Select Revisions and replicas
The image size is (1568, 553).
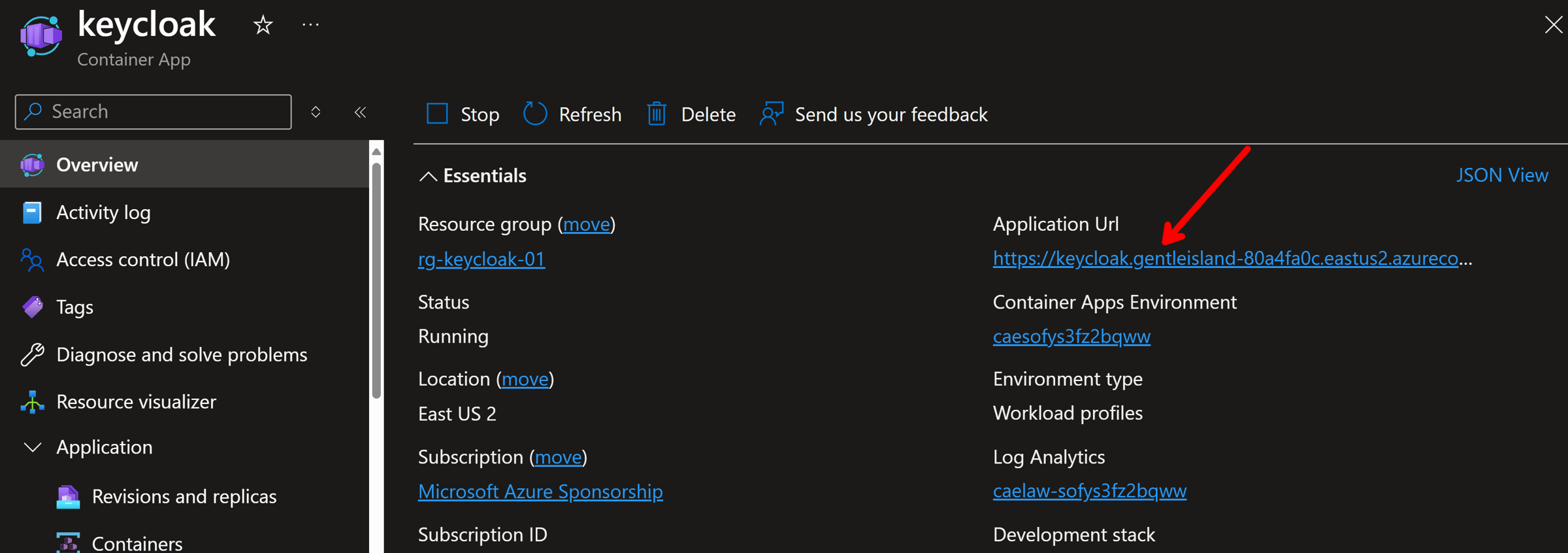click(184, 496)
